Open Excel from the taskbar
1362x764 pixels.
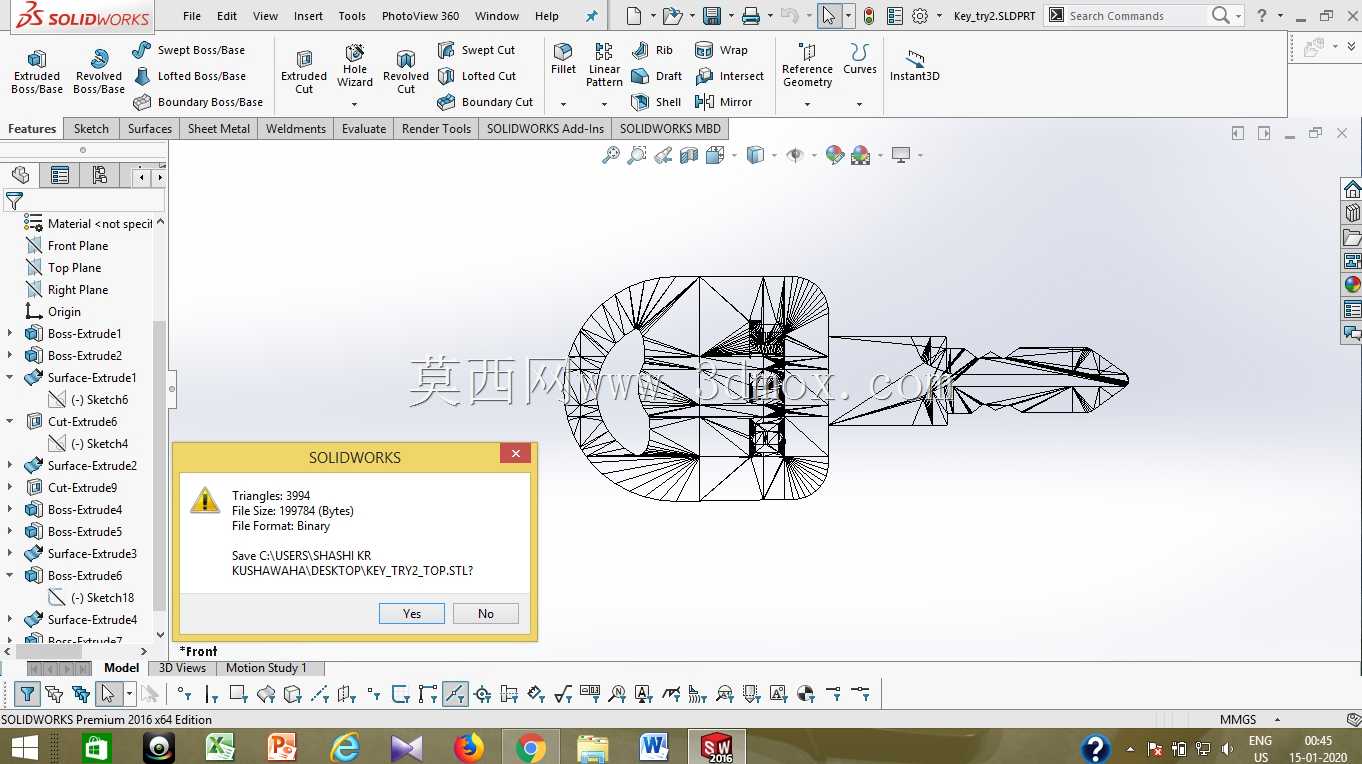coord(220,747)
